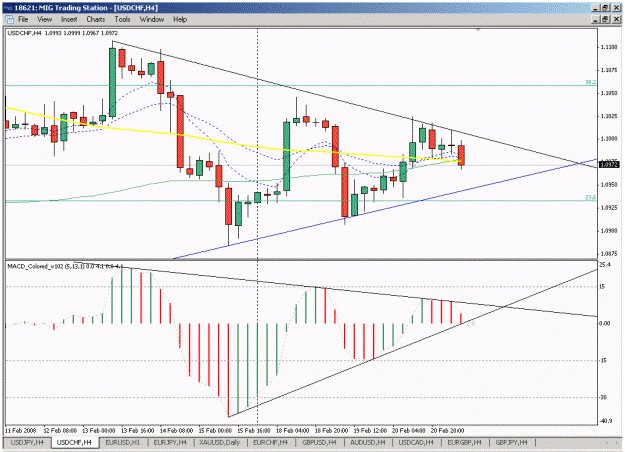
Task: Open the Insert menu
Action: coord(69,19)
